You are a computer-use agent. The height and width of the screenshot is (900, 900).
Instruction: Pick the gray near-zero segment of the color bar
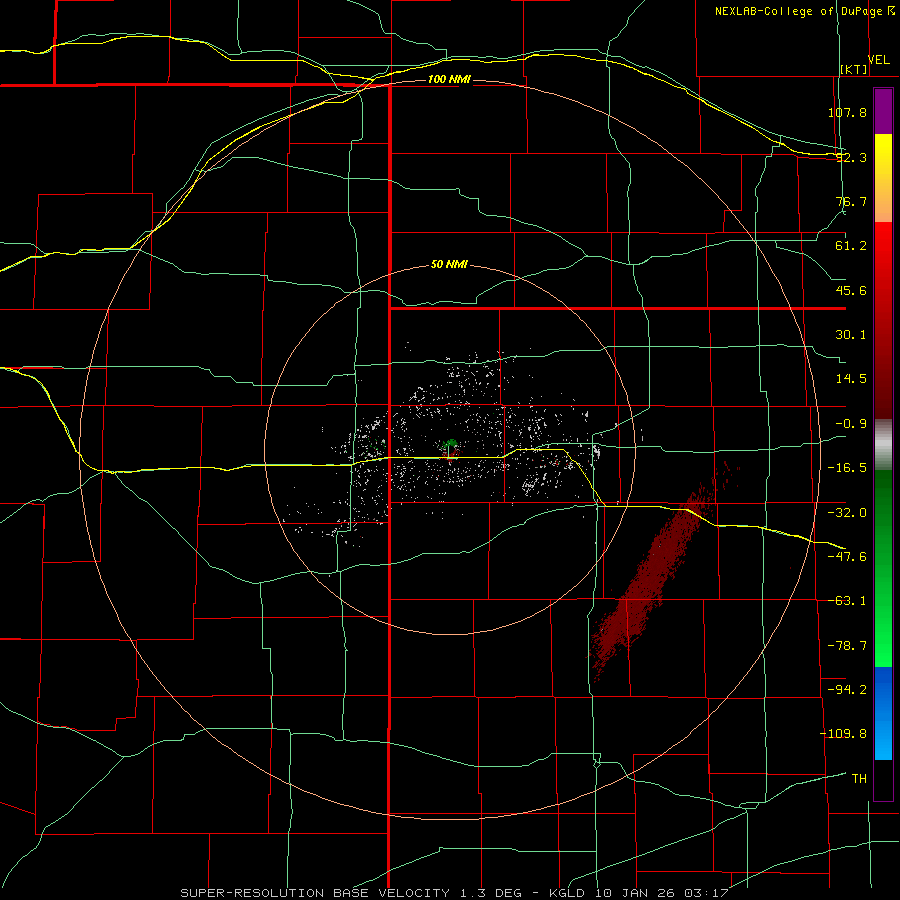883,445
